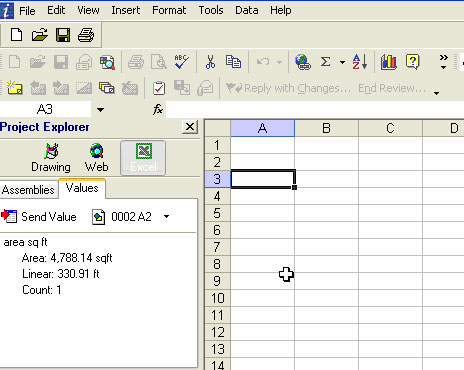Click the Copy icon

pyautogui.click(x=233, y=62)
